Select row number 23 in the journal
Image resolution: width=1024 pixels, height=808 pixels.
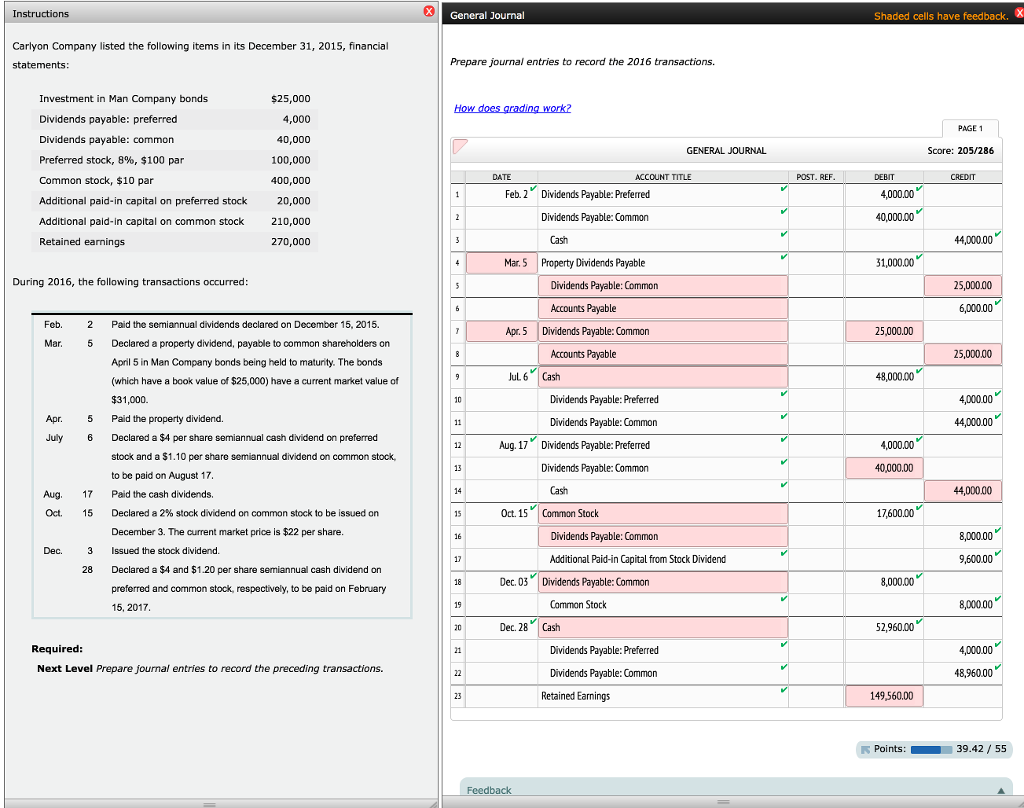(458, 696)
